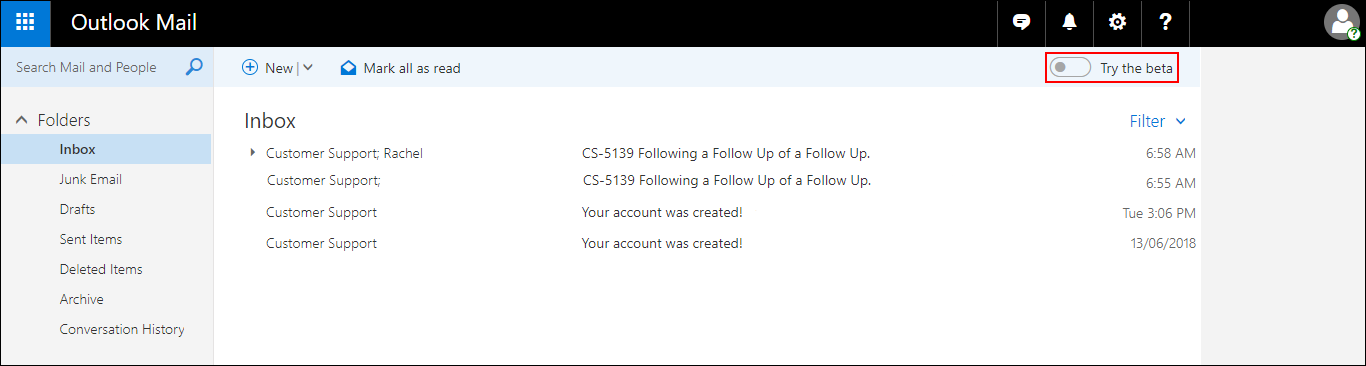Open the Skype chat icon
Image resolution: width=1366 pixels, height=366 pixels.
[x=1021, y=23]
